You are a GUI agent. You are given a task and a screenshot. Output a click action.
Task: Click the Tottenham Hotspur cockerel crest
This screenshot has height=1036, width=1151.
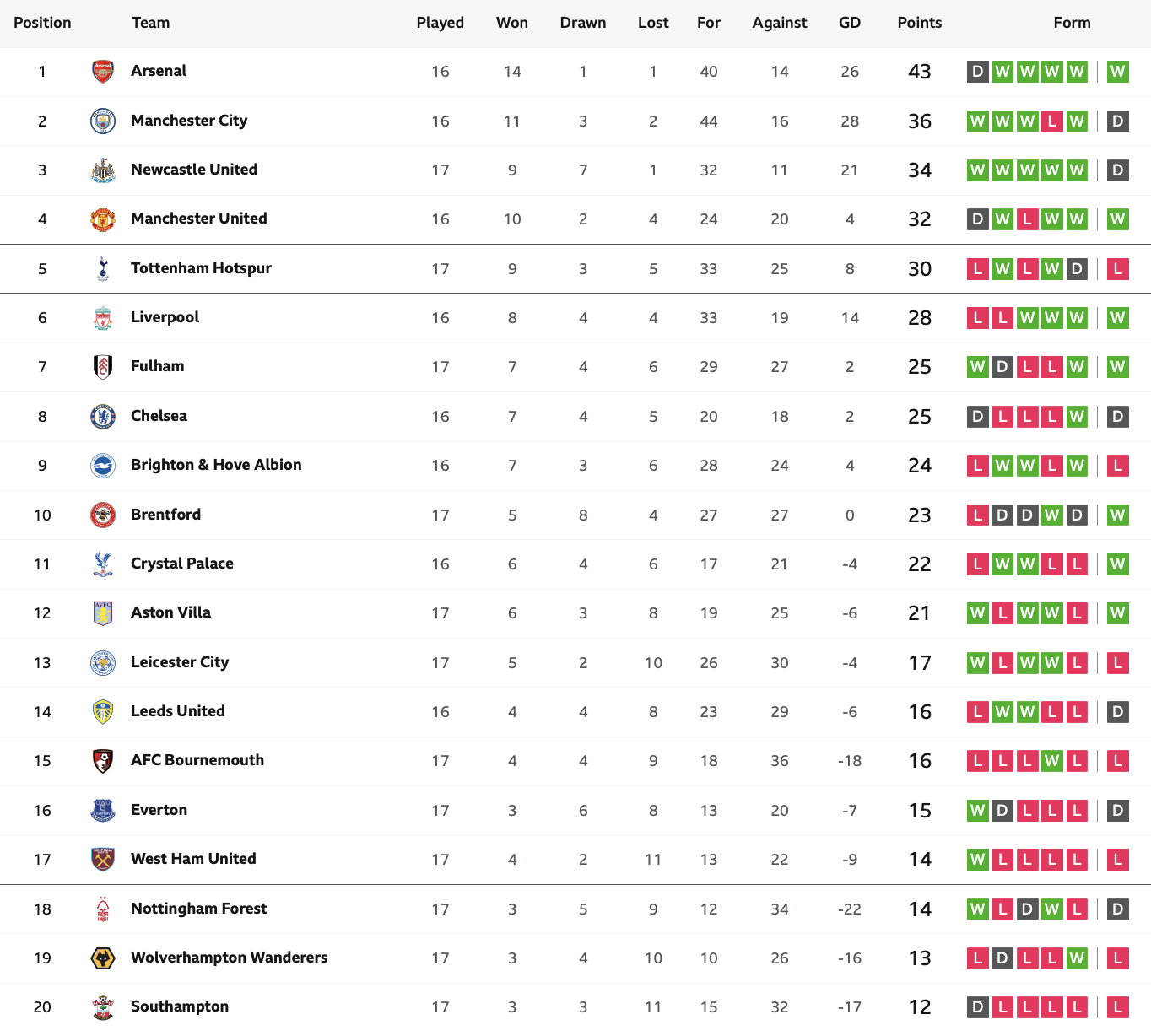point(103,268)
